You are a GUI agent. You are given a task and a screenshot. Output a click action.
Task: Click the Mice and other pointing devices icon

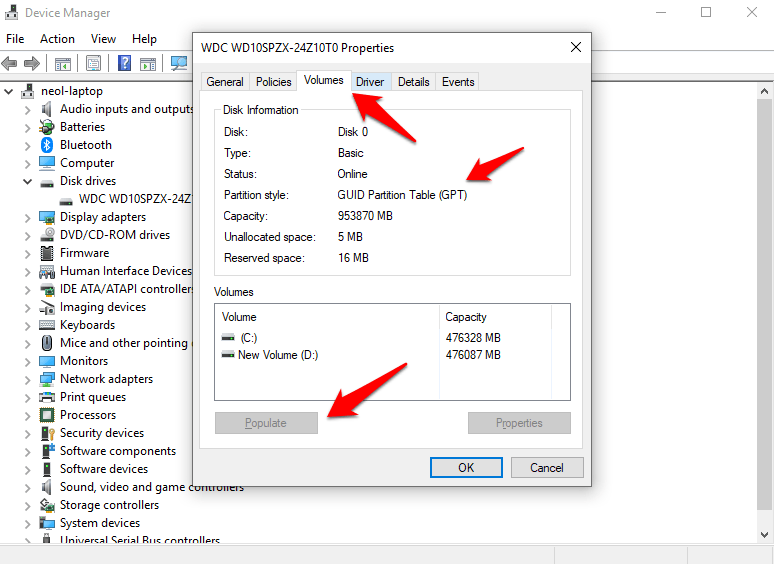coord(47,343)
